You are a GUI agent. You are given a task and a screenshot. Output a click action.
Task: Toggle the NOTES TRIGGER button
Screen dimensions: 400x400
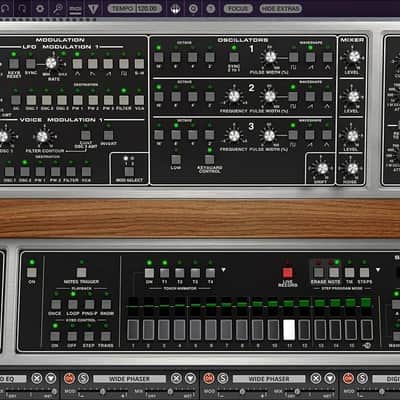pos(81,272)
